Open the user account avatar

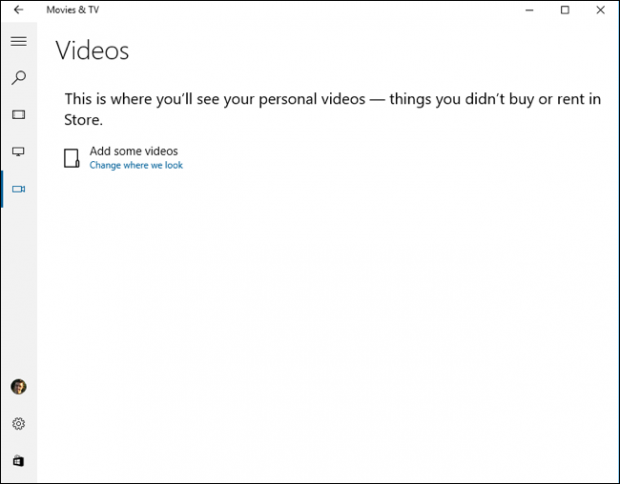(x=18, y=387)
